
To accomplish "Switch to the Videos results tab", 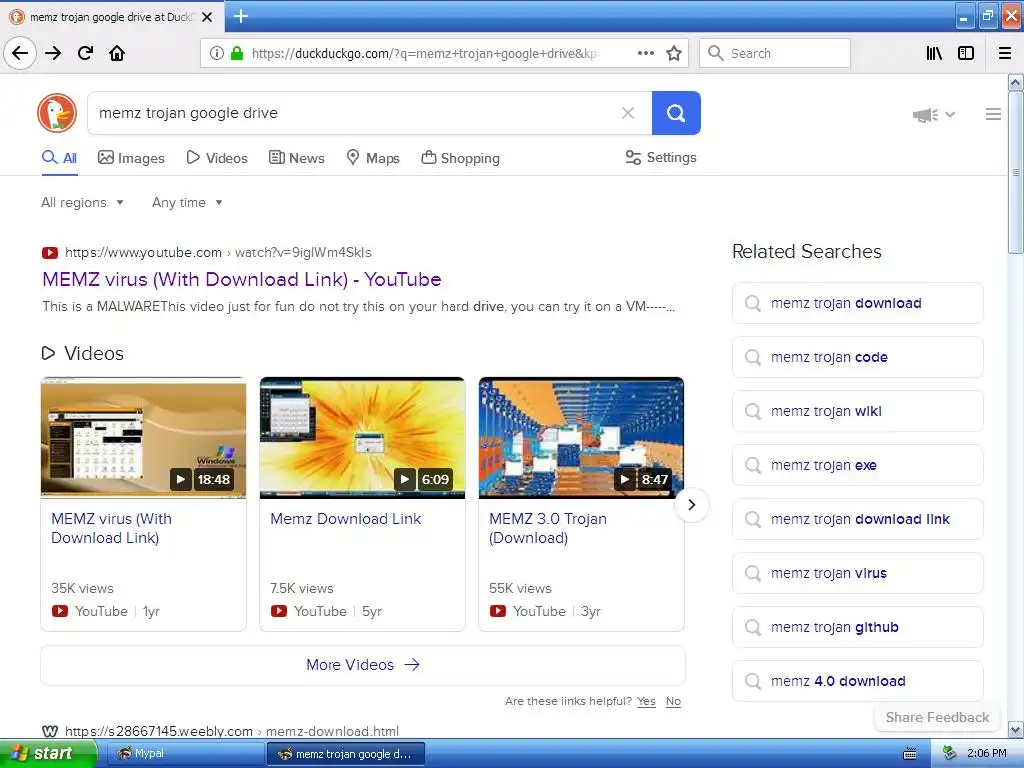I will point(217,158).
